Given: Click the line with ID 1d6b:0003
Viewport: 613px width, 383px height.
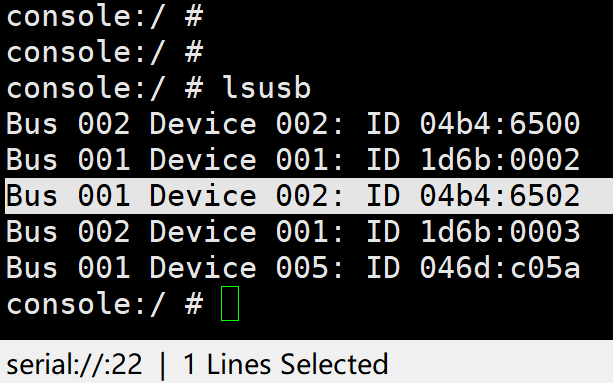Looking at the screenshot, I should tap(293, 232).
